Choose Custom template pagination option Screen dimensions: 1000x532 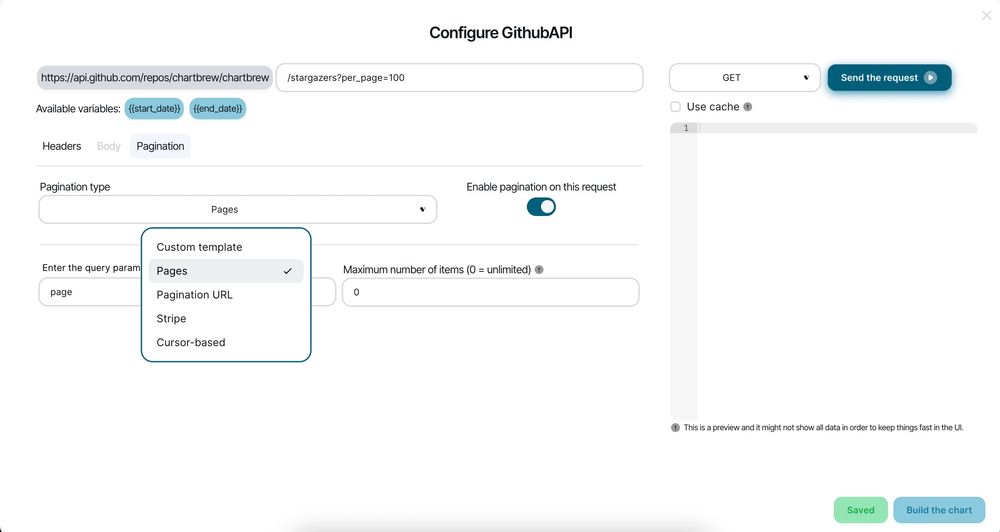[x=199, y=247]
